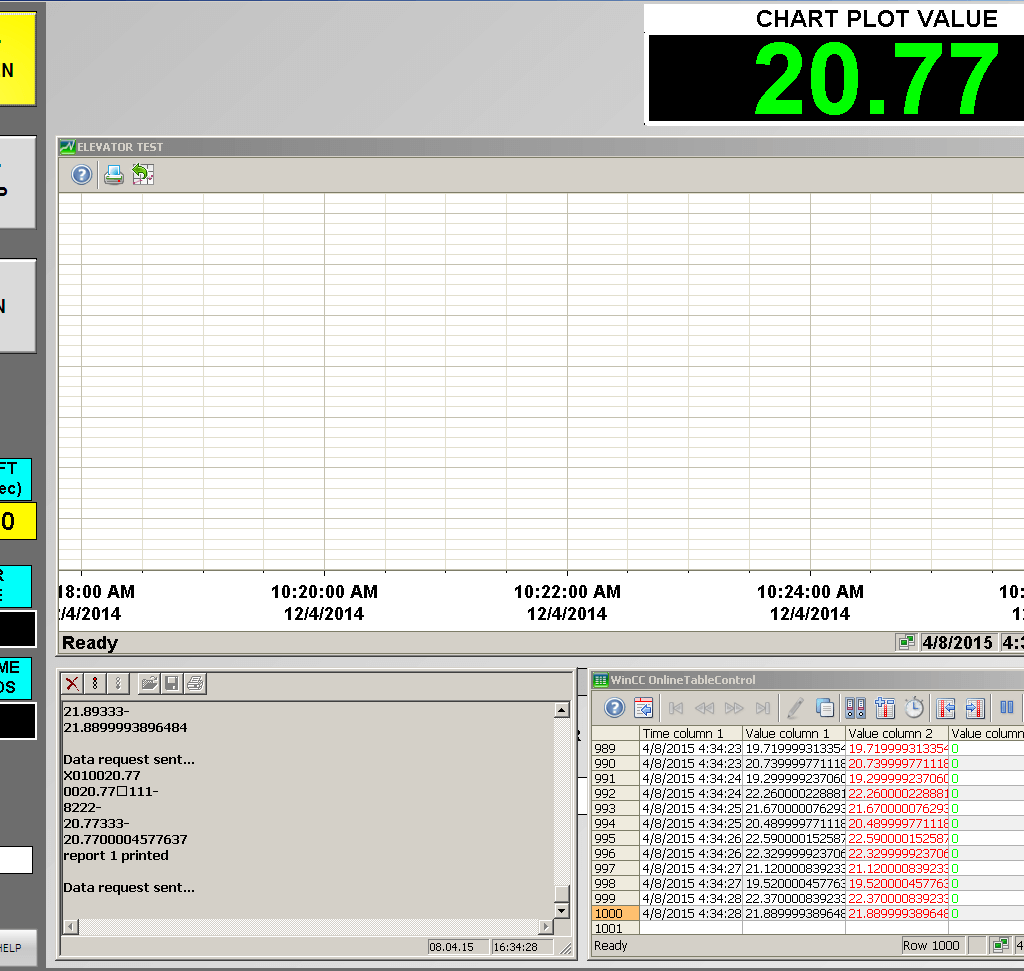Go to next data record in table
This screenshot has width=1024, height=971.
point(734,708)
